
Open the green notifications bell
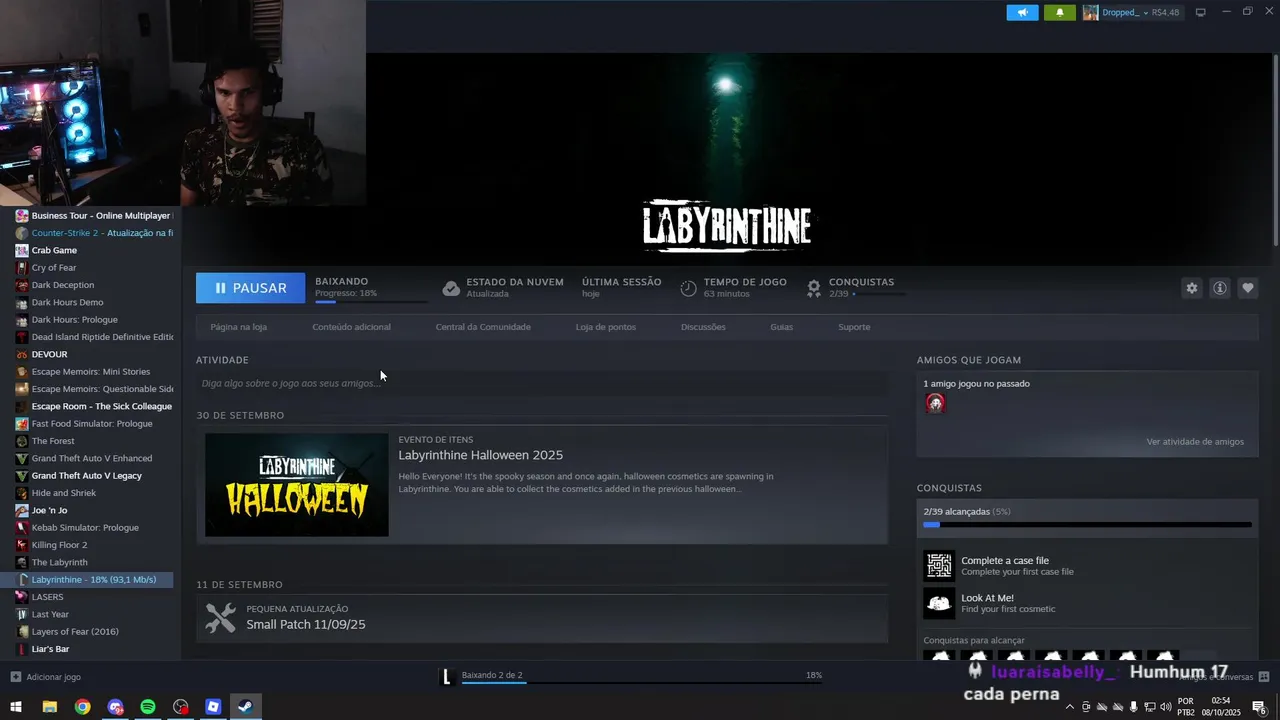(x=1060, y=12)
